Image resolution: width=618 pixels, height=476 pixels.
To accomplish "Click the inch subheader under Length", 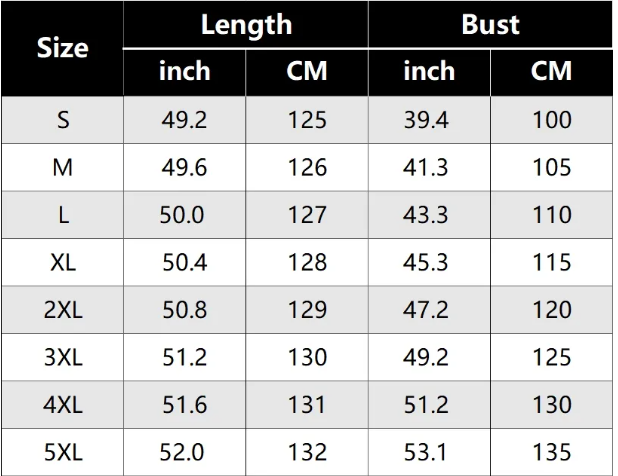I will pyautogui.click(x=184, y=71).
